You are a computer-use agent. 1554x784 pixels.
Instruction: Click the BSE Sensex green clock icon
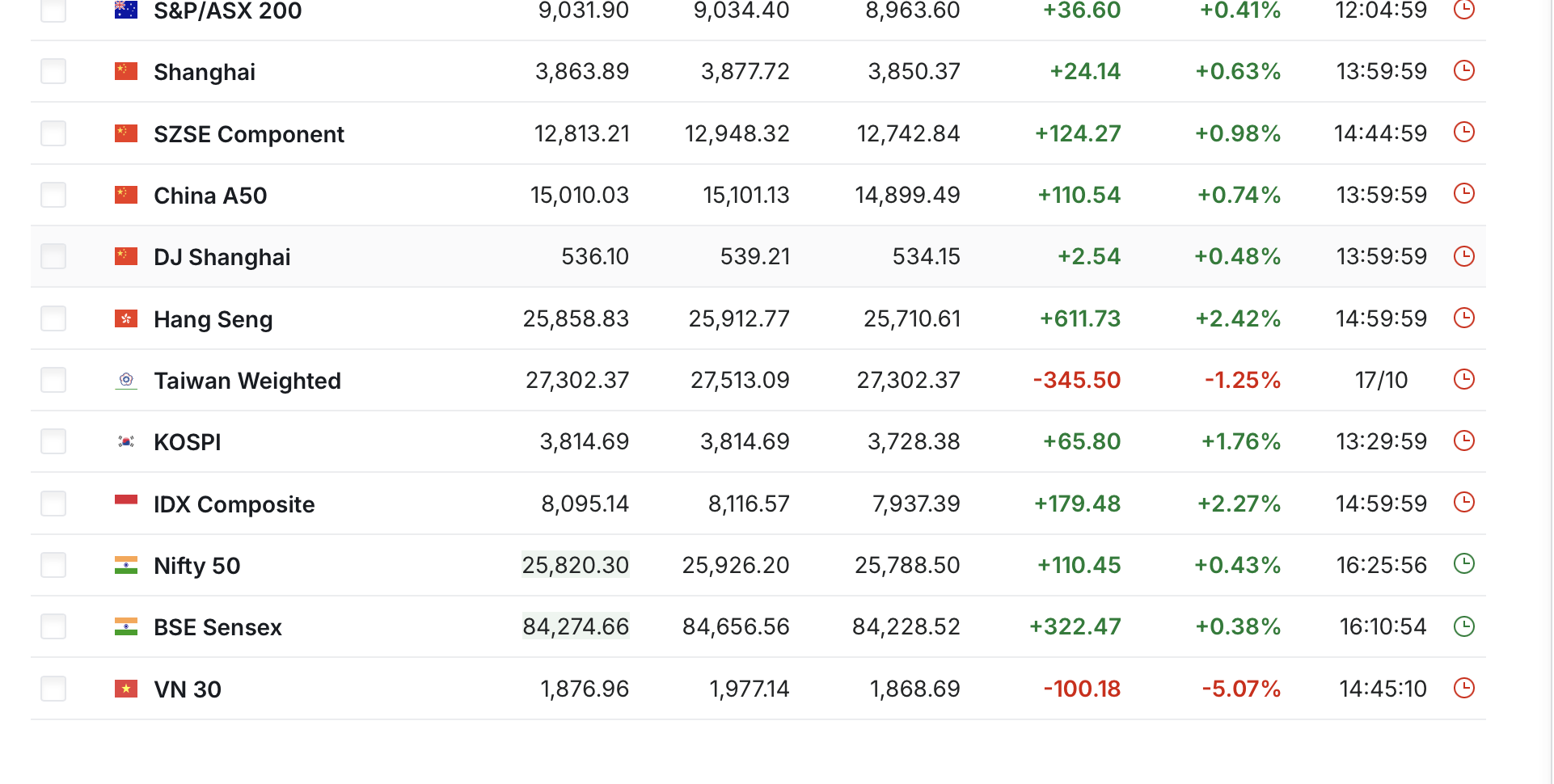[1463, 626]
